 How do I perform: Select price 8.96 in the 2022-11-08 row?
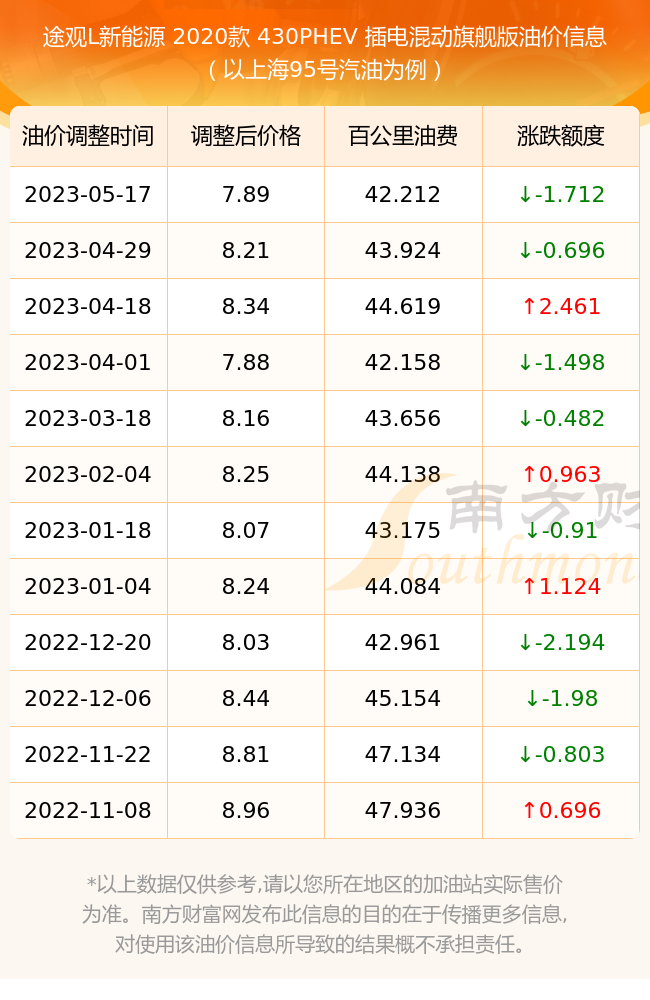click(x=246, y=811)
